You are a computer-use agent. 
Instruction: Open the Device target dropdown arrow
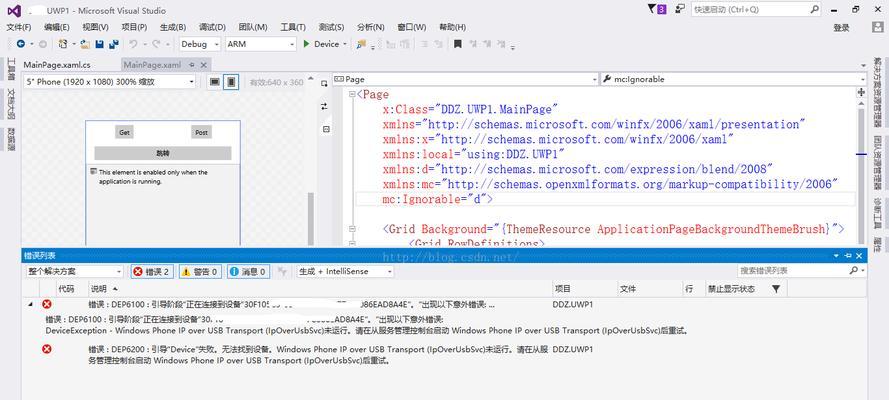point(345,44)
